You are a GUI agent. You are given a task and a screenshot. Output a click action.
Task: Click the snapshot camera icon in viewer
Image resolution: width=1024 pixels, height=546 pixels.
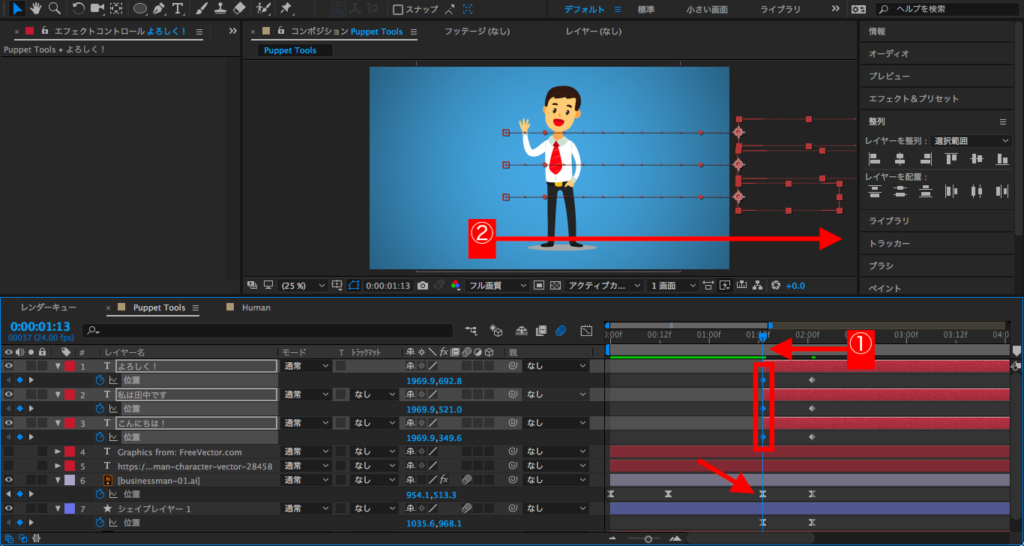(424, 286)
